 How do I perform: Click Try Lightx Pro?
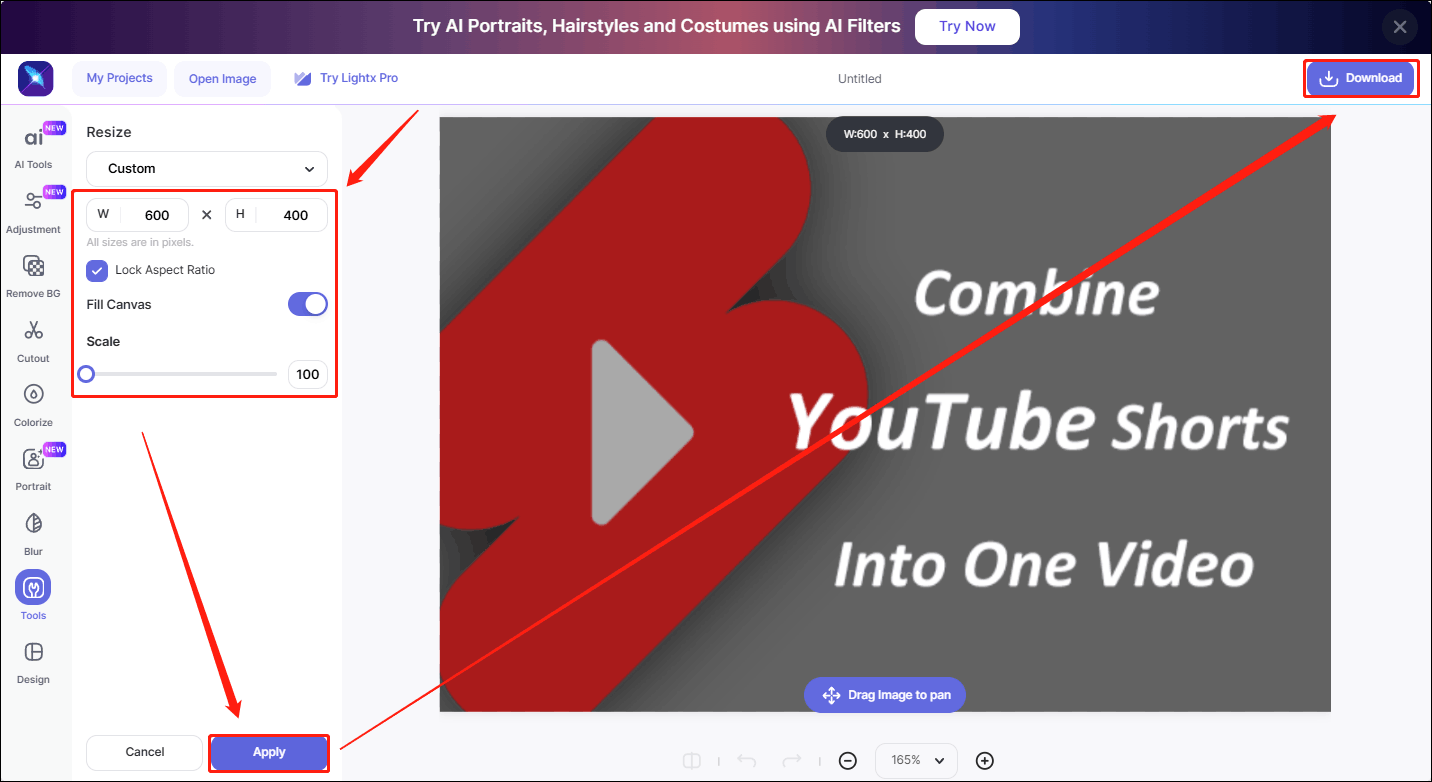pyautogui.click(x=346, y=78)
